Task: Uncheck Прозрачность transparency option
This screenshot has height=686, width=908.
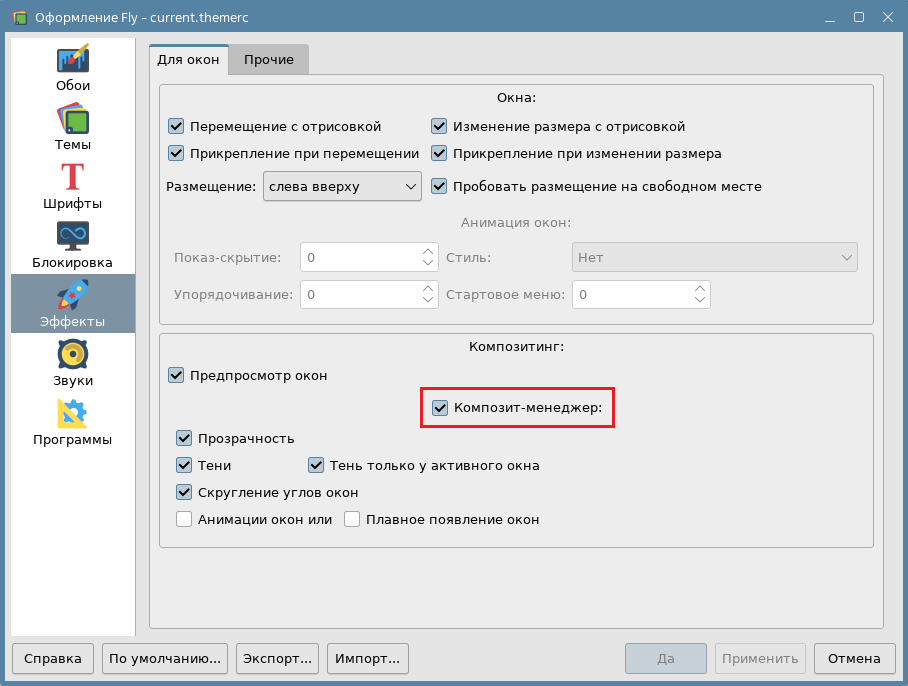Action: (x=184, y=438)
